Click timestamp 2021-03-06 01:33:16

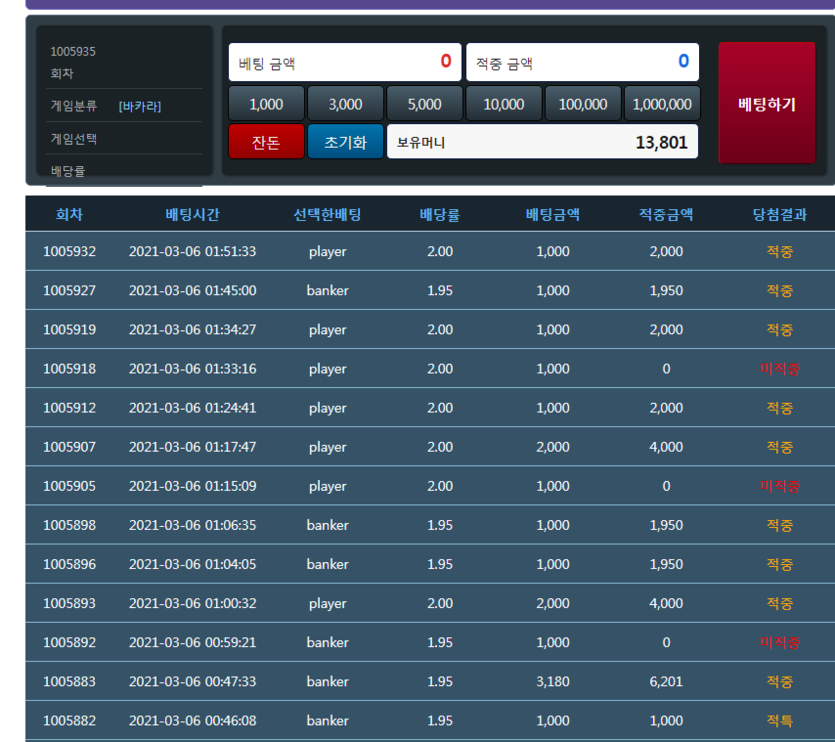[x=192, y=369]
